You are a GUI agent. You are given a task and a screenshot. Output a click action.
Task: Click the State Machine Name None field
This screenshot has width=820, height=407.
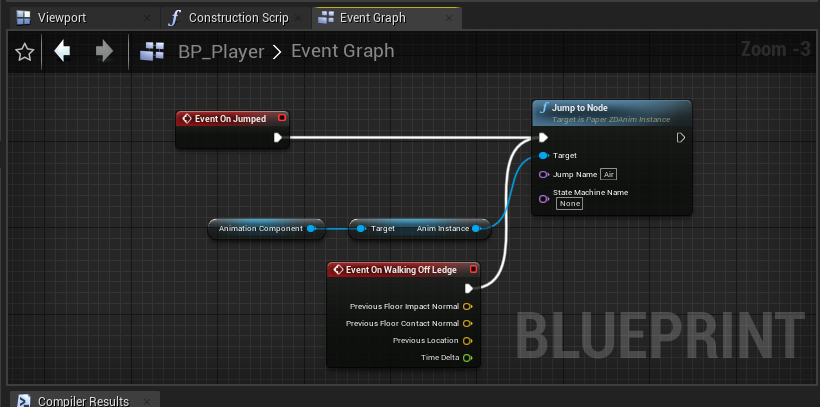[x=570, y=203]
